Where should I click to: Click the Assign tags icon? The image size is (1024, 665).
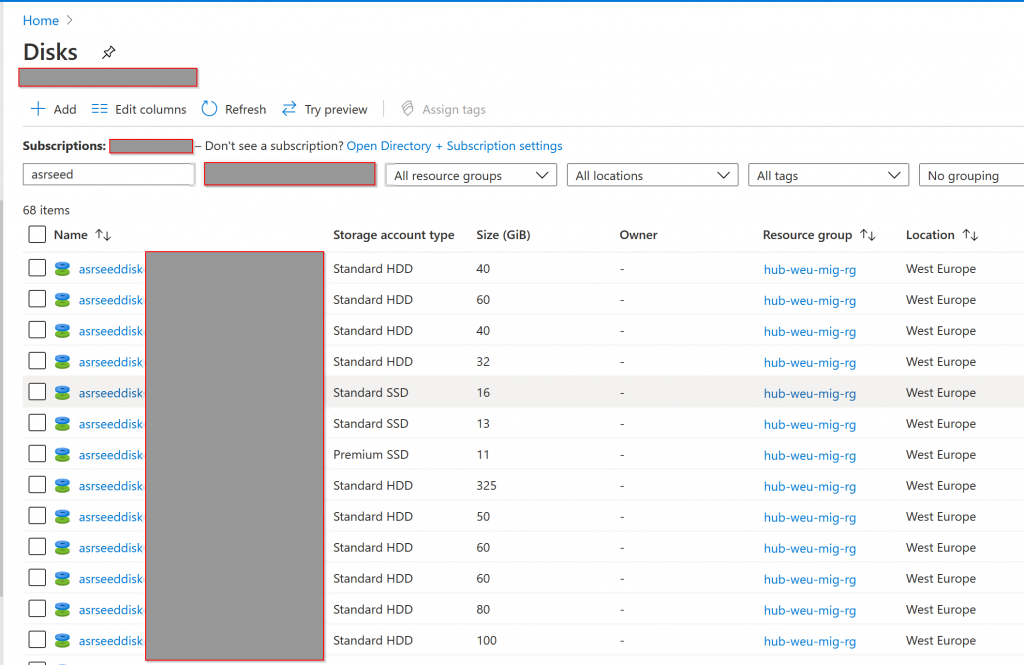click(x=407, y=109)
